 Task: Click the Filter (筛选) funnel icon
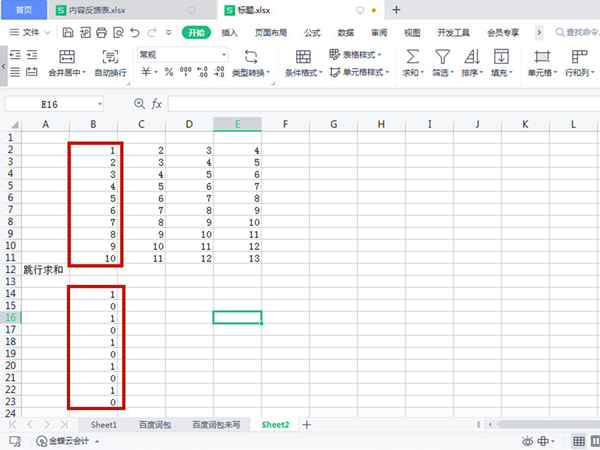441,56
